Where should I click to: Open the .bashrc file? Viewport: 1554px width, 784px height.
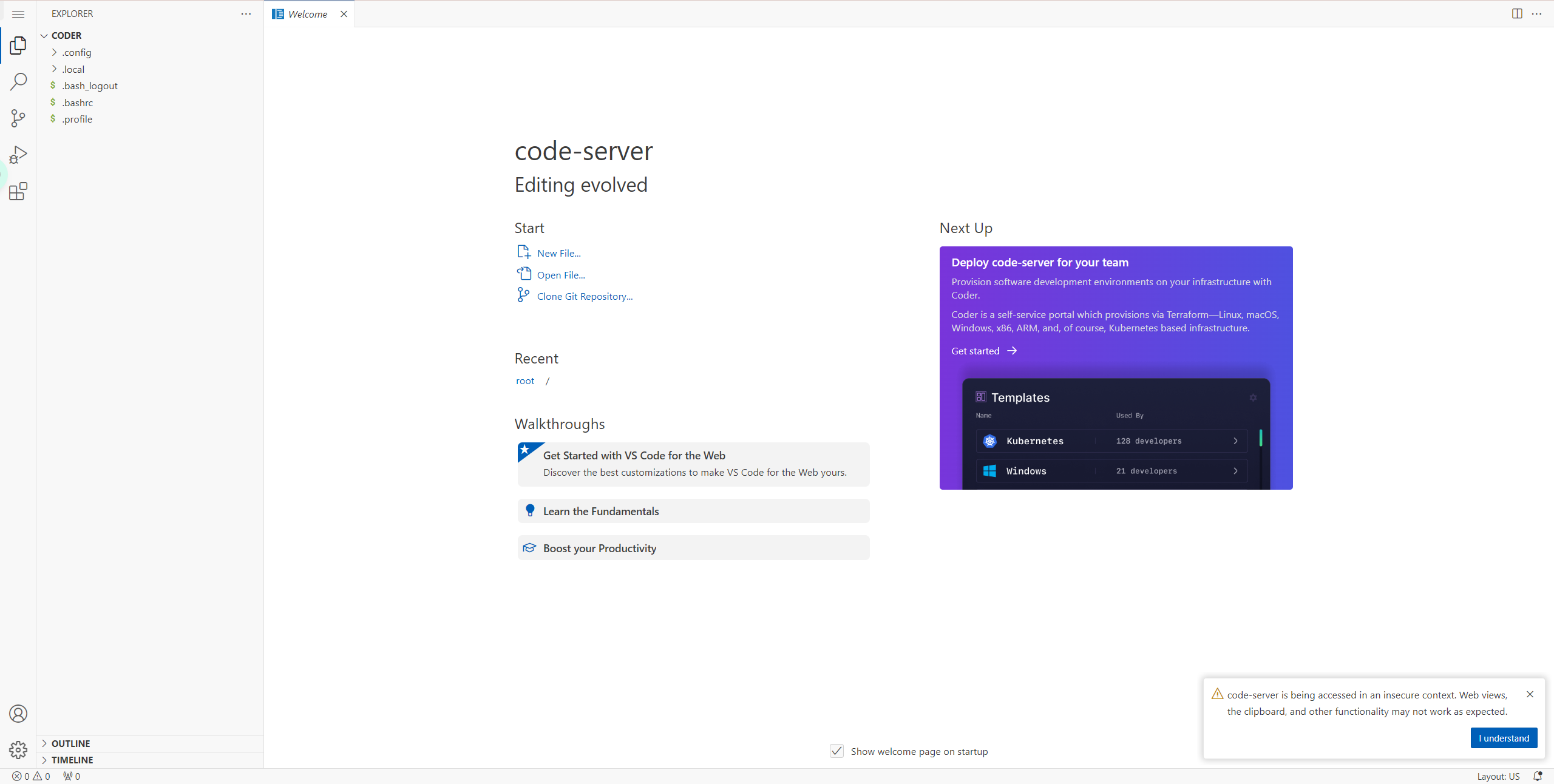pos(77,103)
